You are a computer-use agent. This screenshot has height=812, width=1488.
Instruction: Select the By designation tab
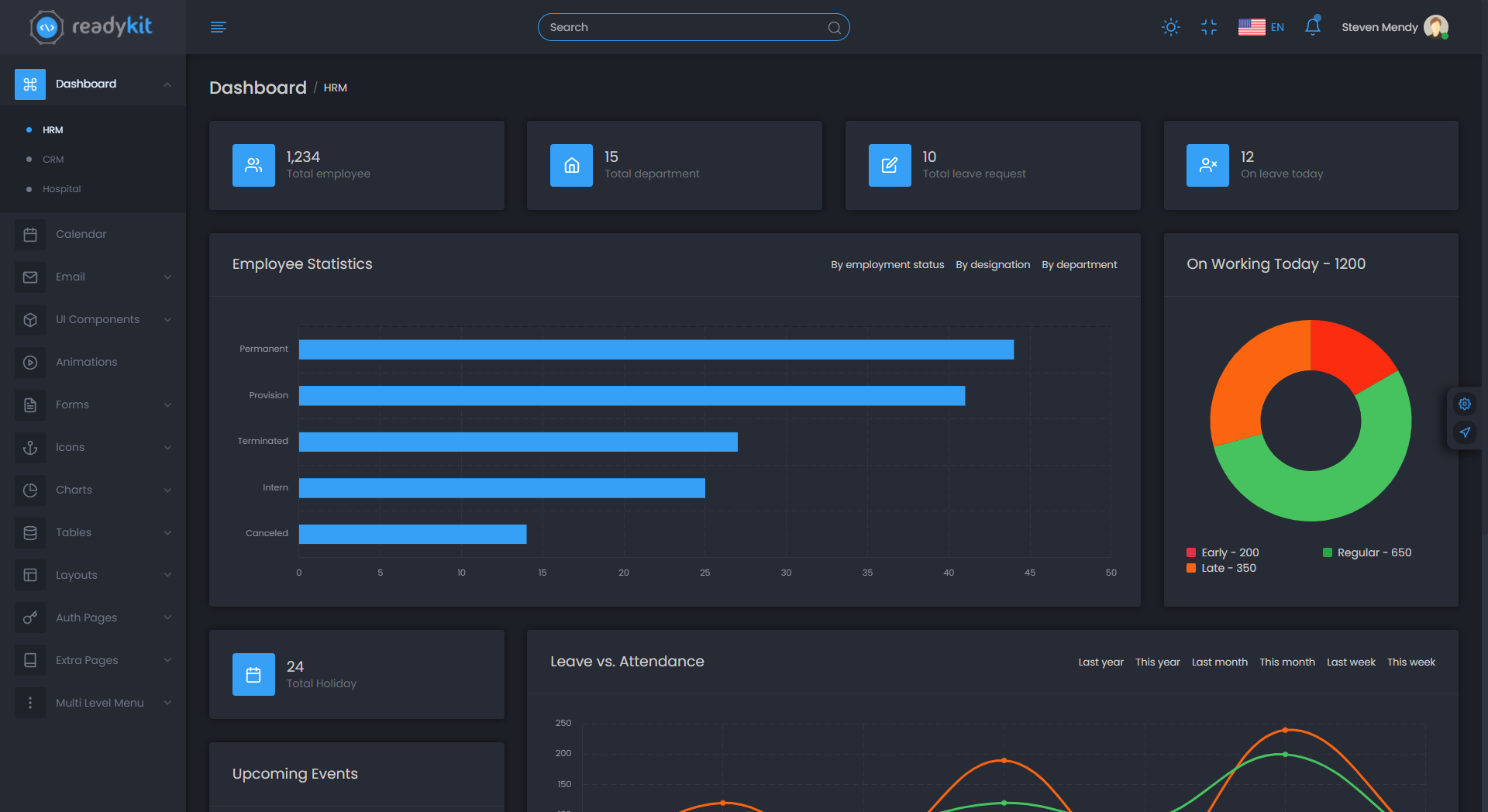[992, 265]
